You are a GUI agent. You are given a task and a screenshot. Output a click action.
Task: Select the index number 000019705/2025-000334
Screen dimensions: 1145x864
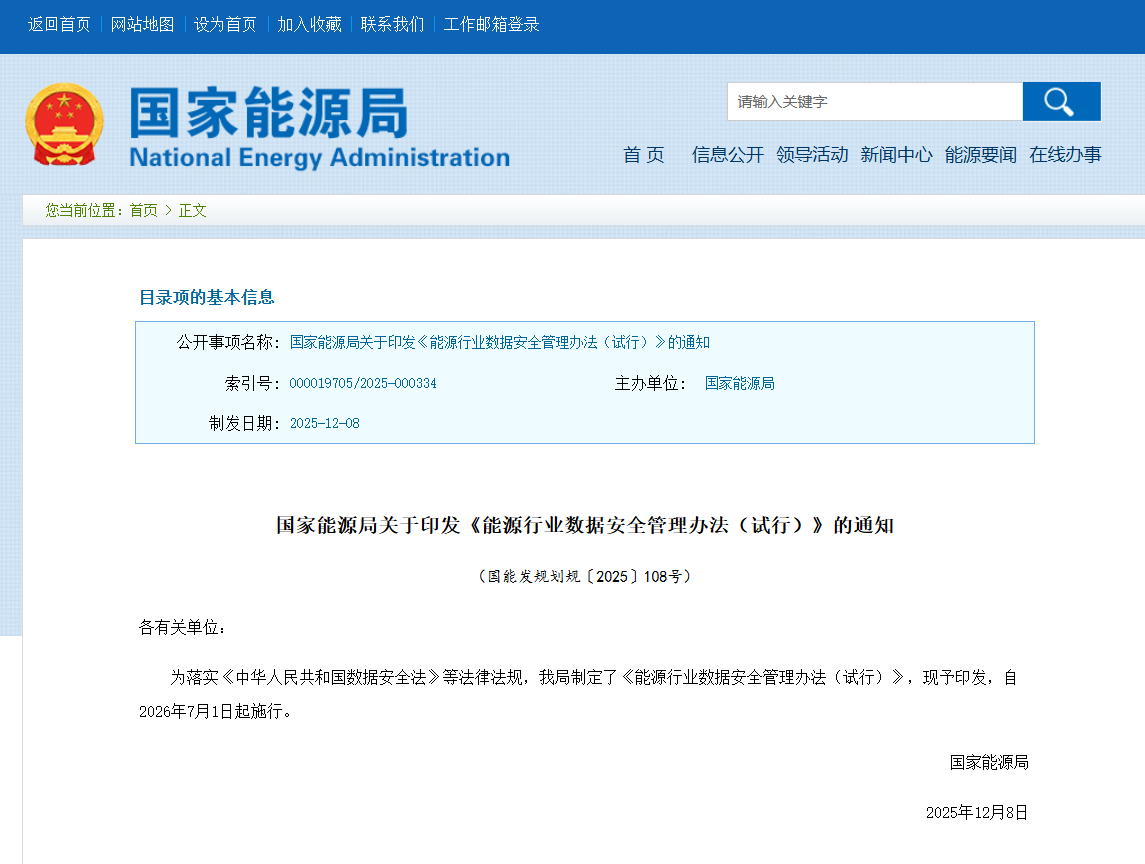pos(363,384)
